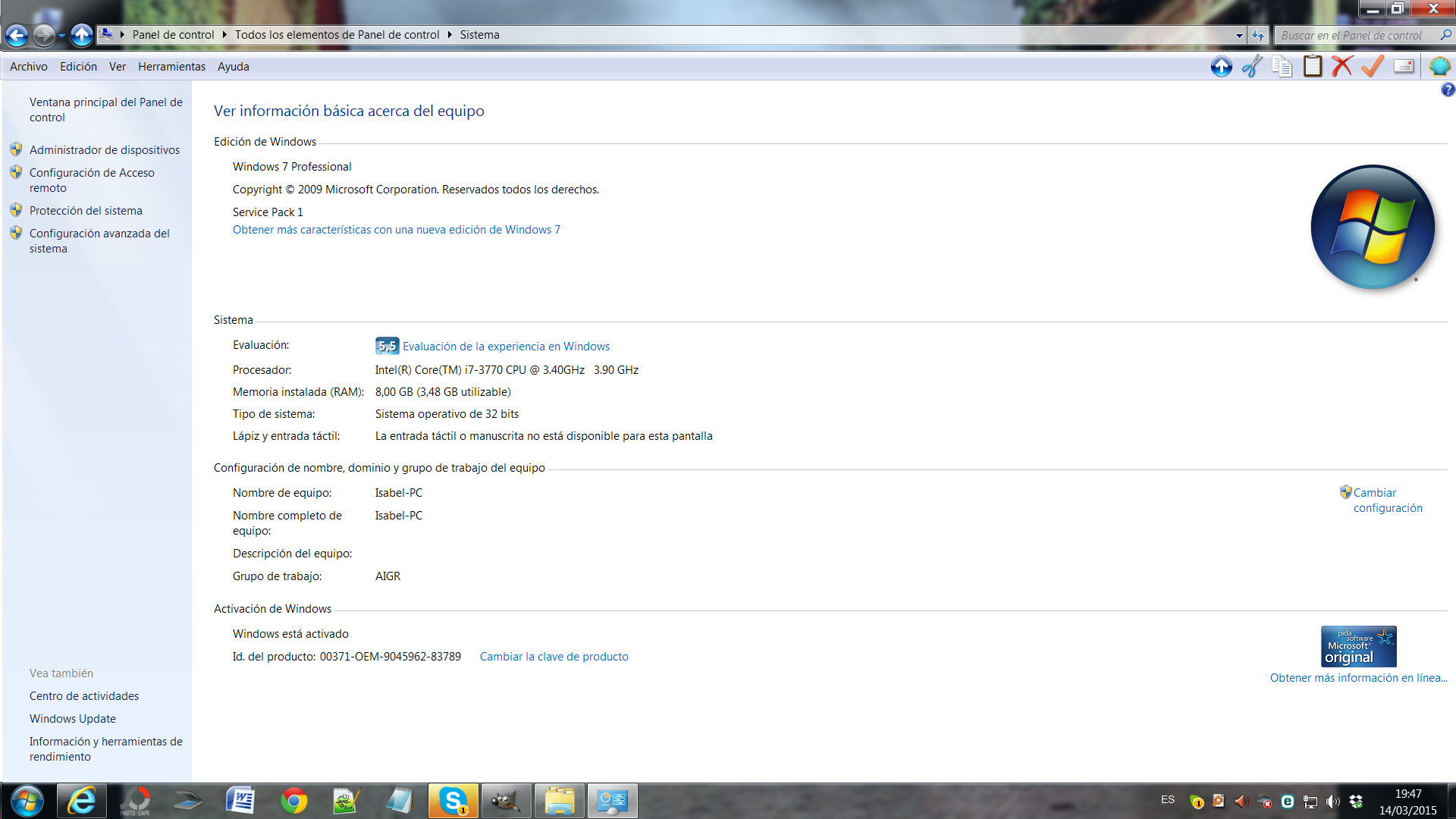Image resolution: width=1456 pixels, height=819 pixels.
Task: Click the Microsoft original software badge
Action: 1358,647
